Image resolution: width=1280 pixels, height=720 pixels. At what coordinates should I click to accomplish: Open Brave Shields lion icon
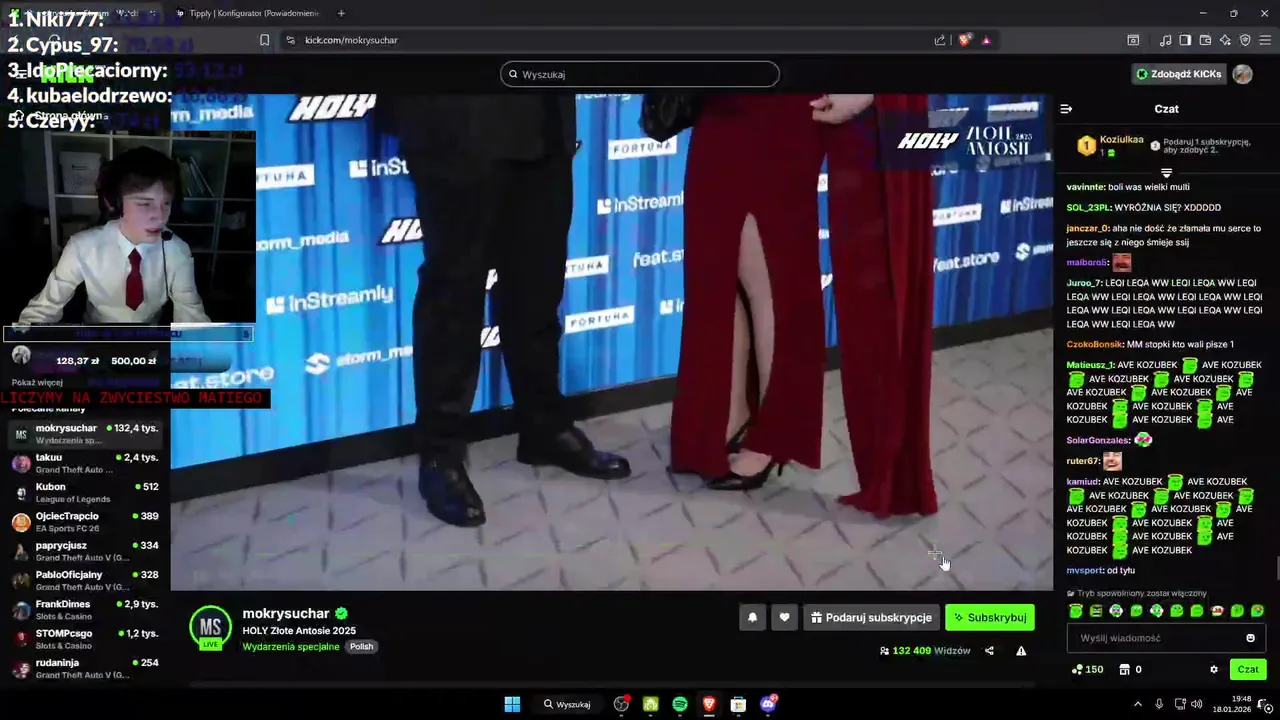coord(964,40)
